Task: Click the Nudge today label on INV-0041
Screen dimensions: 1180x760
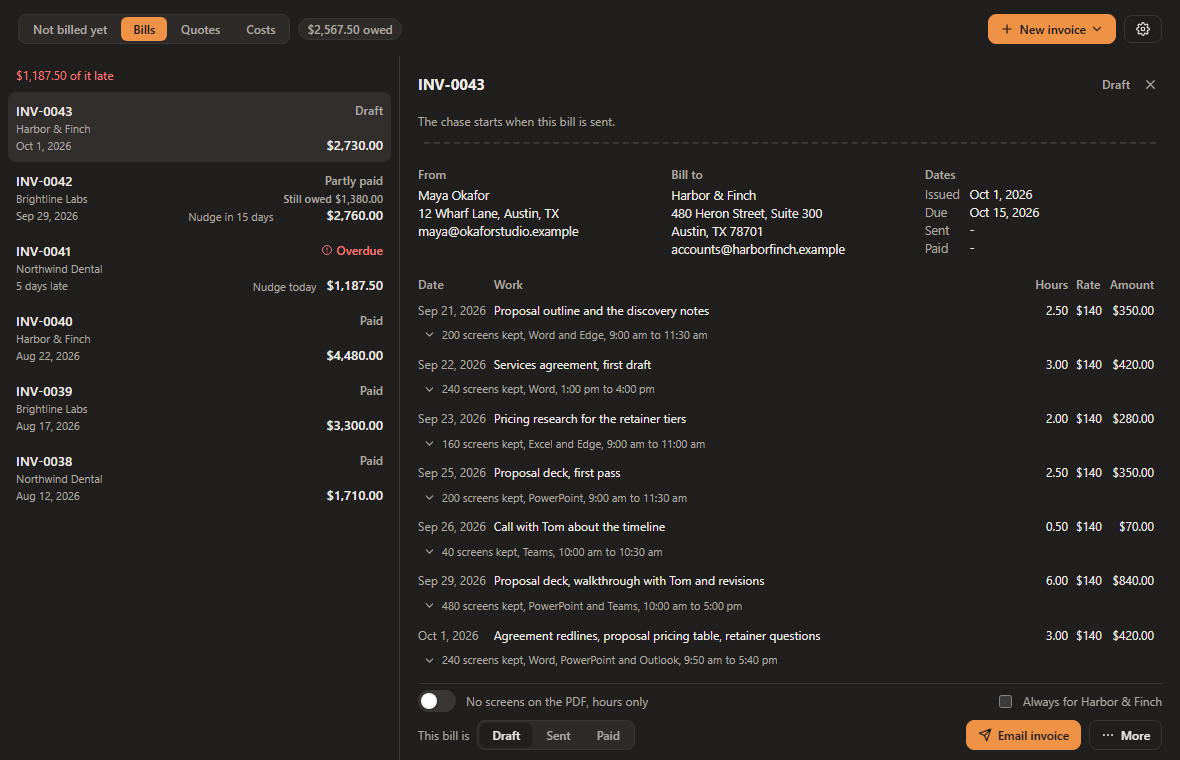Action: [284, 287]
